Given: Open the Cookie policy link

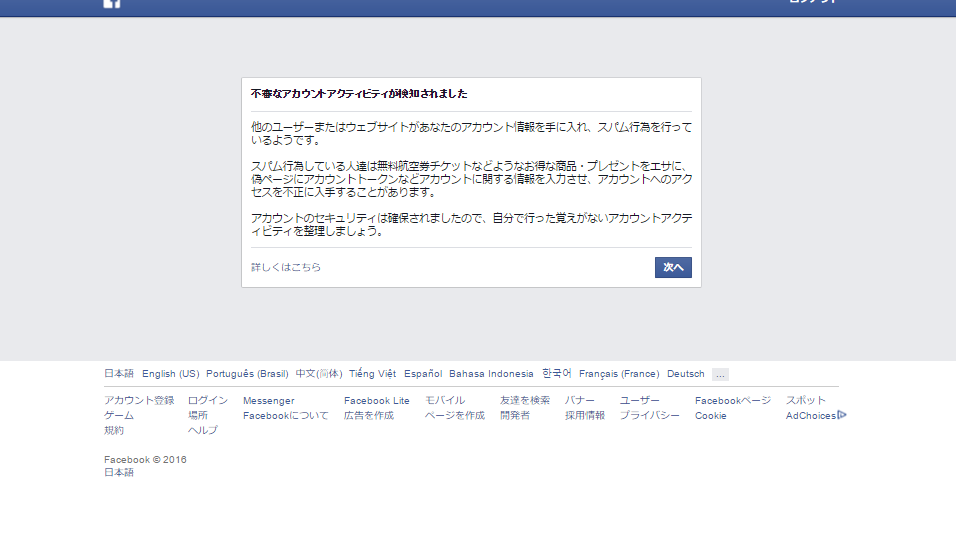Looking at the screenshot, I should click(x=711, y=415).
